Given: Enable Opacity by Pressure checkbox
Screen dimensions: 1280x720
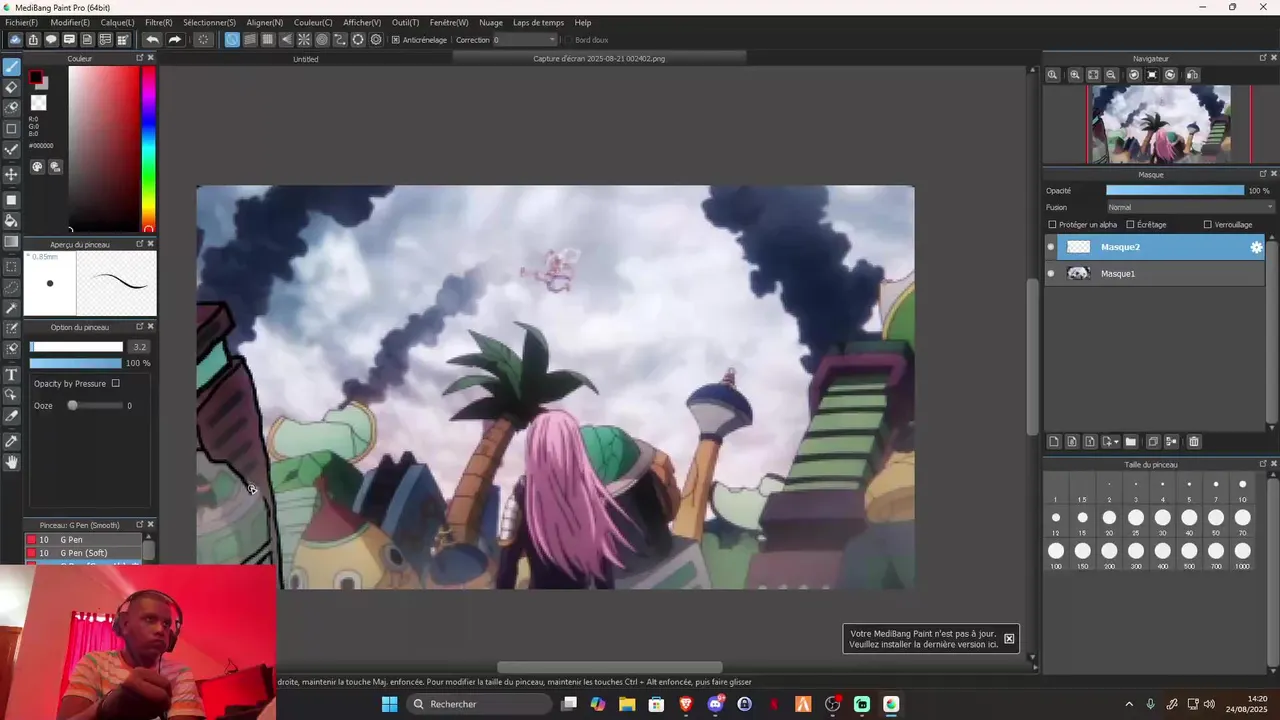Looking at the screenshot, I should (116, 383).
